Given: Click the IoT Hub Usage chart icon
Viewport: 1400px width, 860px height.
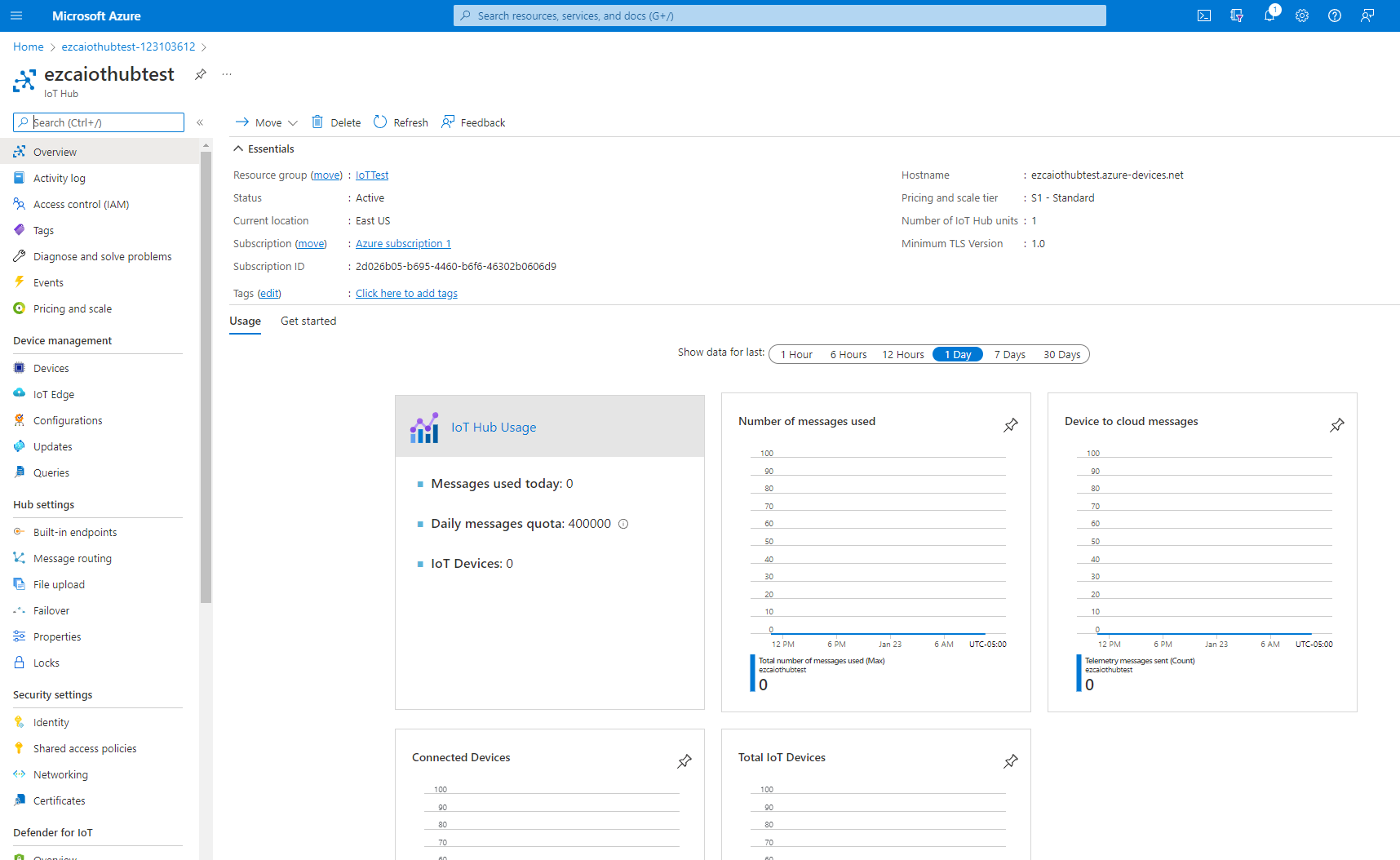Looking at the screenshot, I should (424, 428).
